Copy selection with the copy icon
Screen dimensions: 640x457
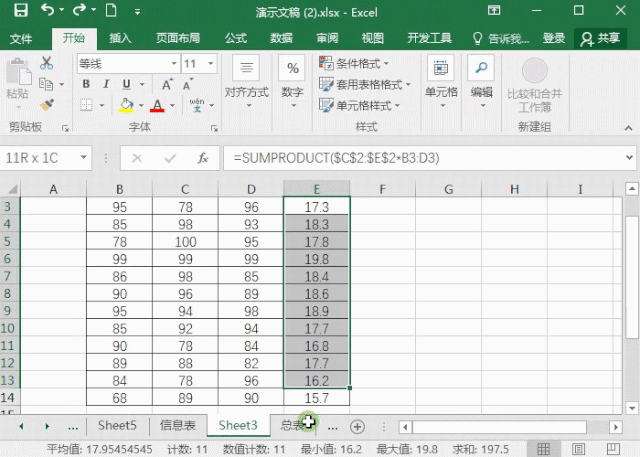click(46, 84)
